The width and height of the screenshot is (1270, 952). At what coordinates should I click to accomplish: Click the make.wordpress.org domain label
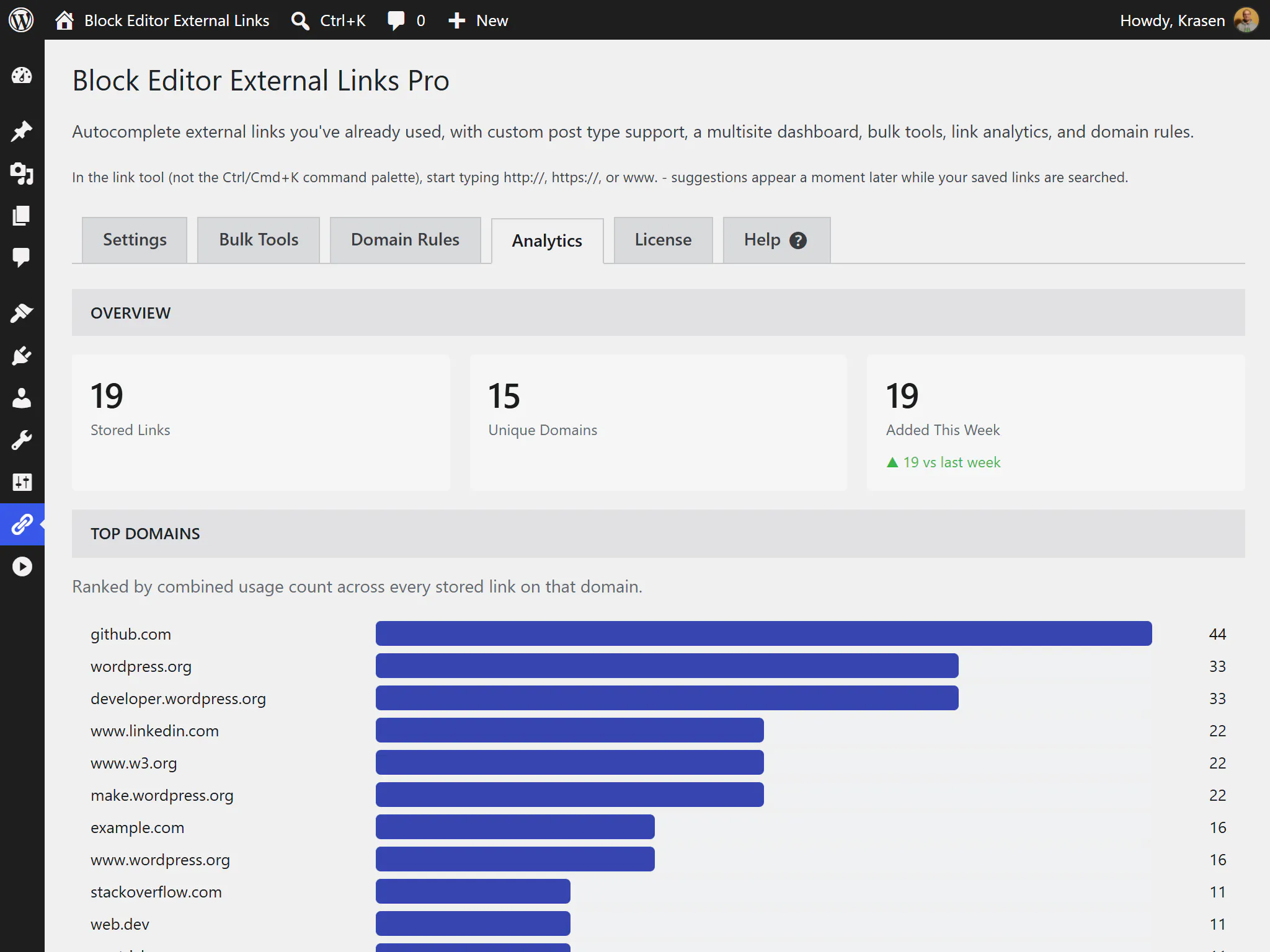coord(162,795)
